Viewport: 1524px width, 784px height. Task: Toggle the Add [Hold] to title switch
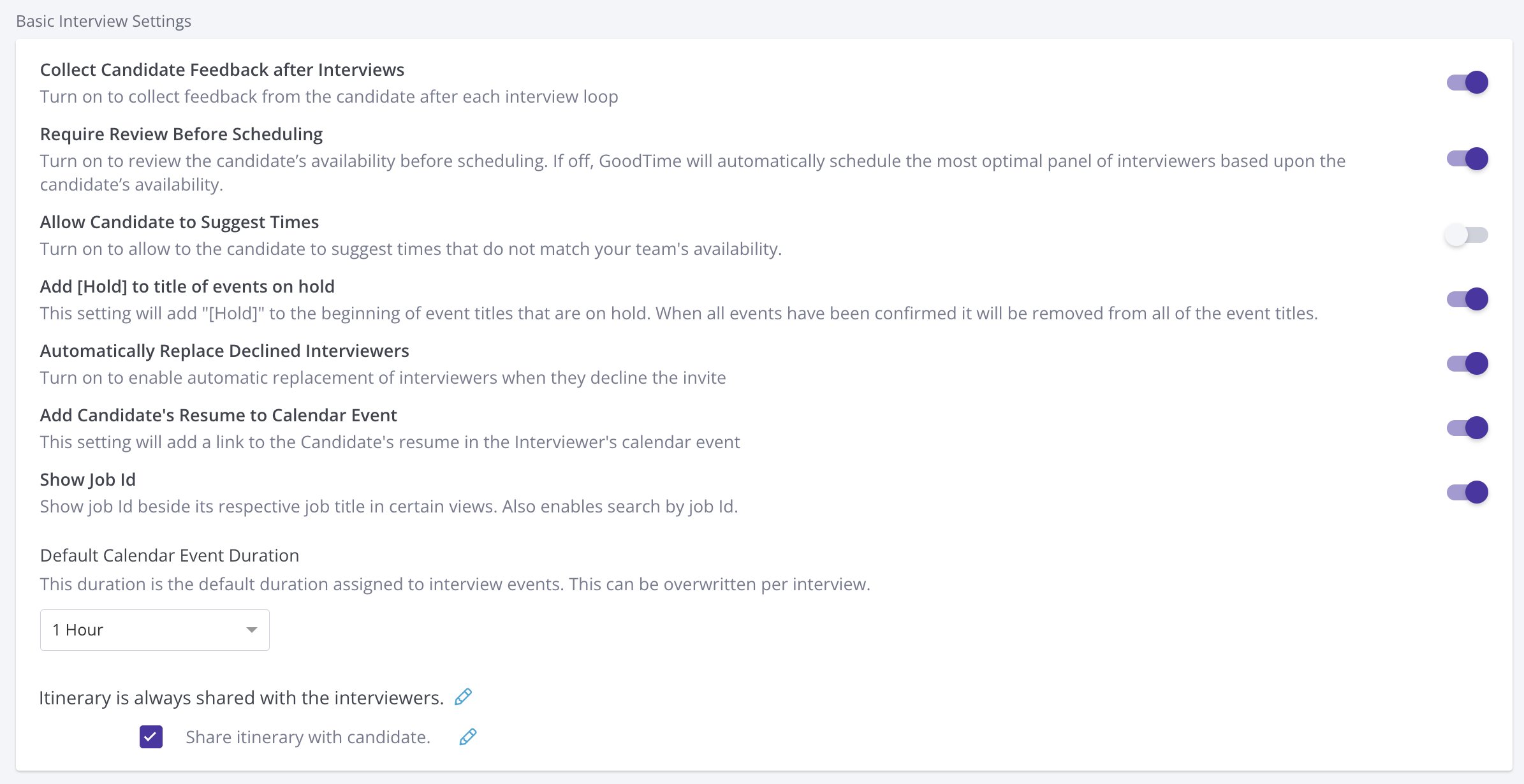1467,299
